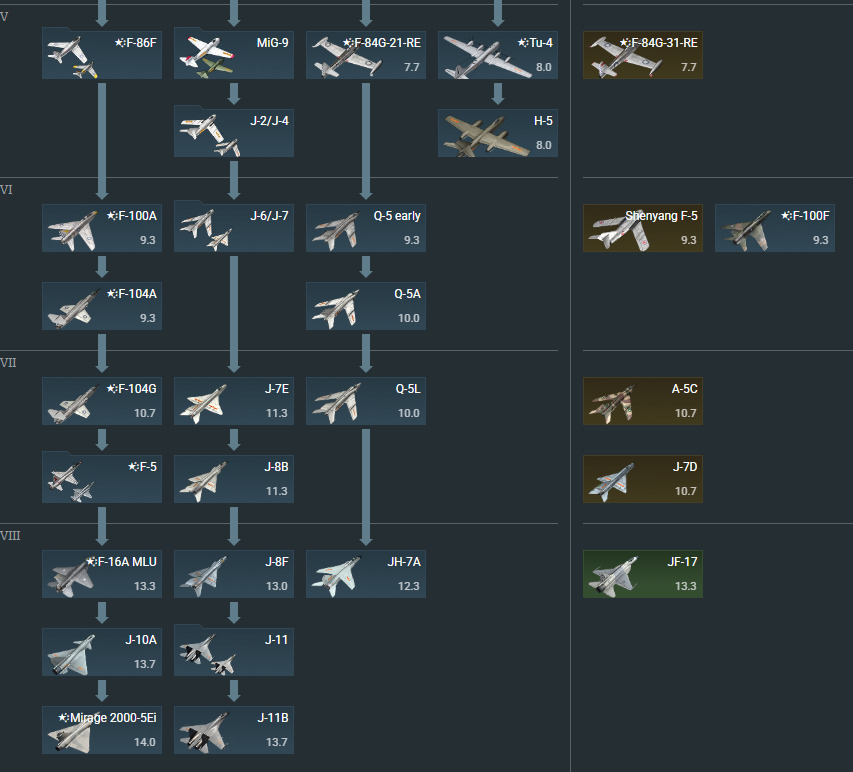The height and width of the screenshot is (772, 853).
Task: Open the JF-17 squadron vehicle card
Action: pos(642,574)
